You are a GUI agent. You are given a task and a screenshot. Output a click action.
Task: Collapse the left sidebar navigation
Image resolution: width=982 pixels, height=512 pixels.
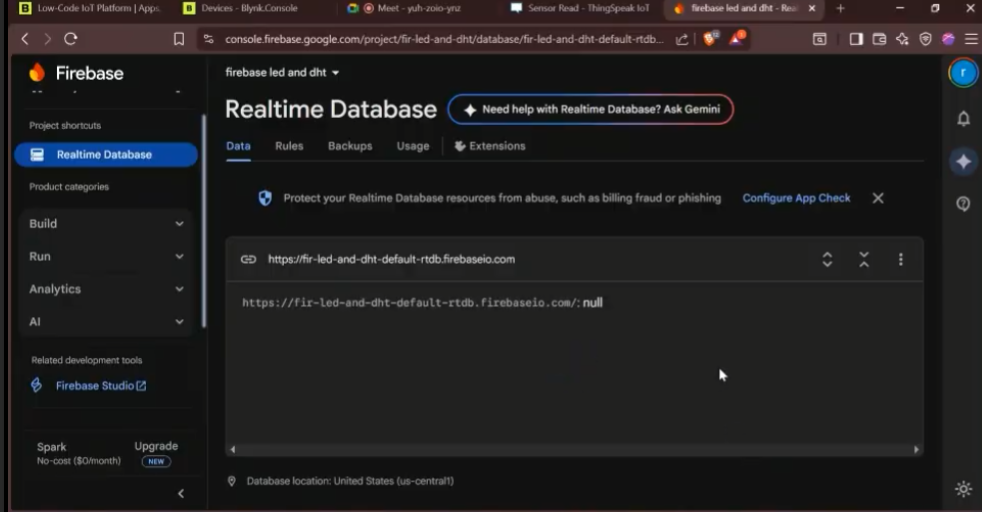181,493
